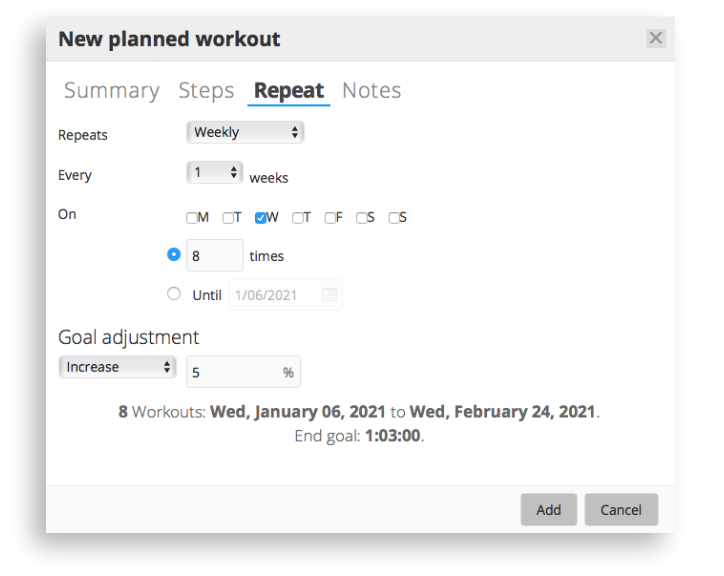
Task: Tick the Saturday checkbox
Action: pos(362,218)
